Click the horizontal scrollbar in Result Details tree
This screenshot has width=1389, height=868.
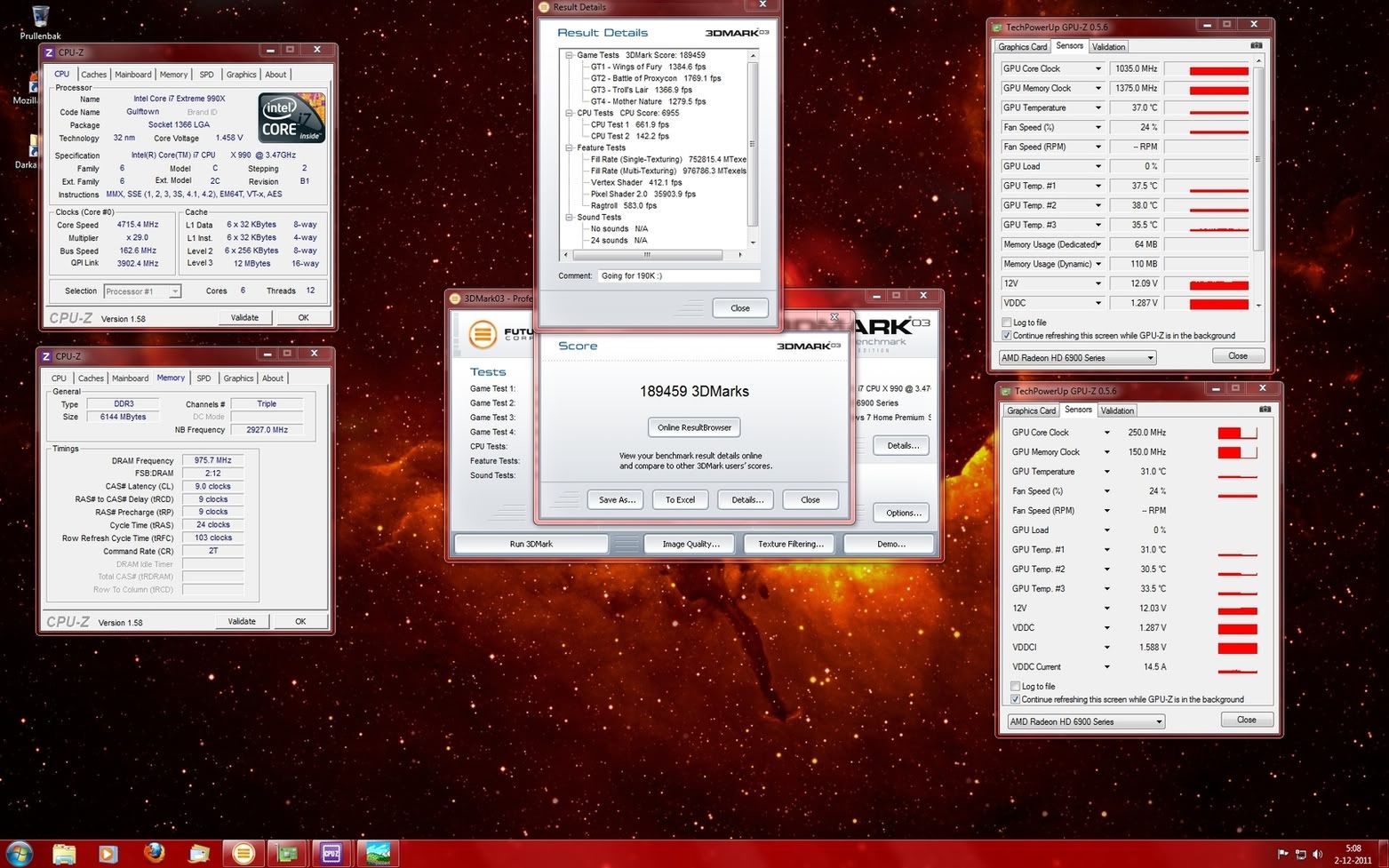pos(653,255)
